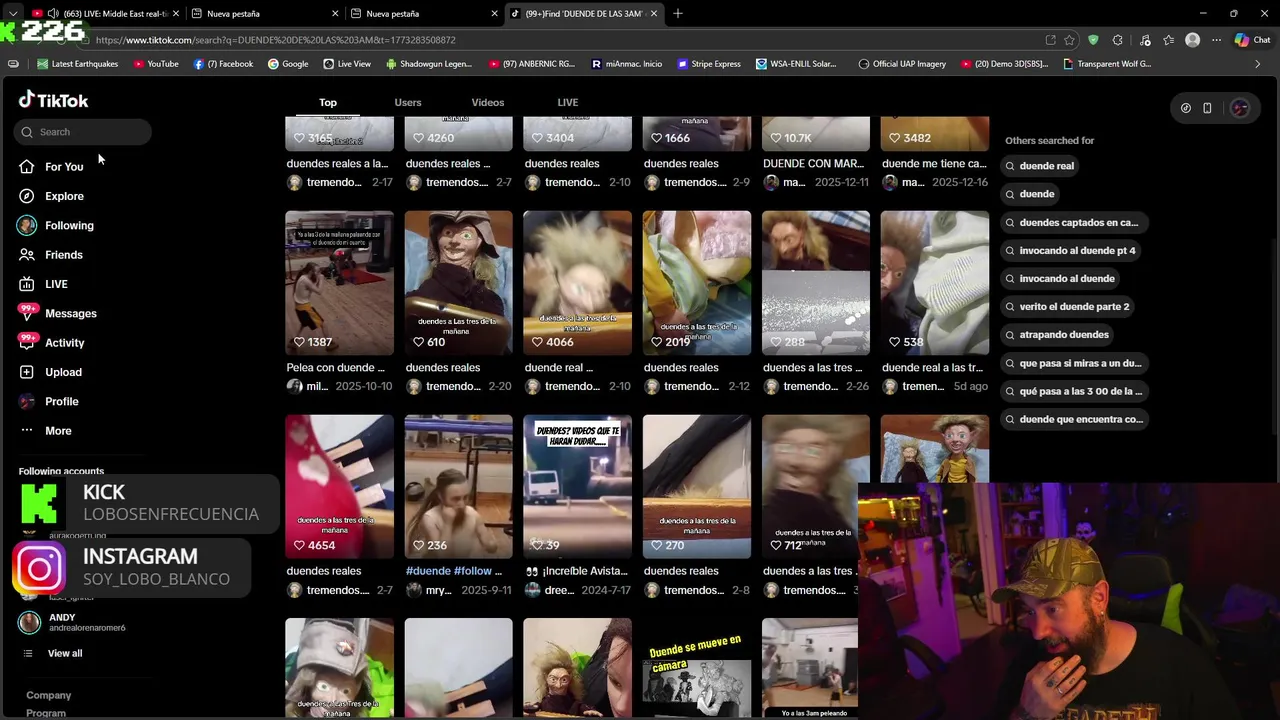The width and height of the screenshot is (1280, 720).
Task: Open the Latest Earthquakes bookmark
Action: coord(77,64)
